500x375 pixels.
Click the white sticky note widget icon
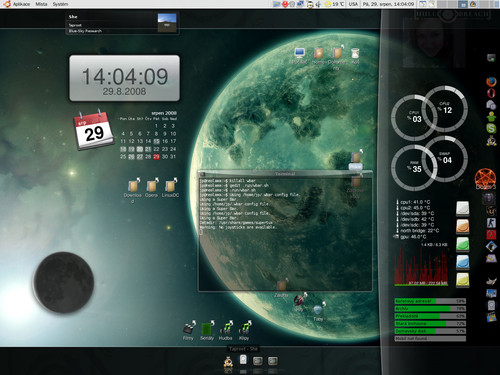pyautogui.click(x=463, y=208)
